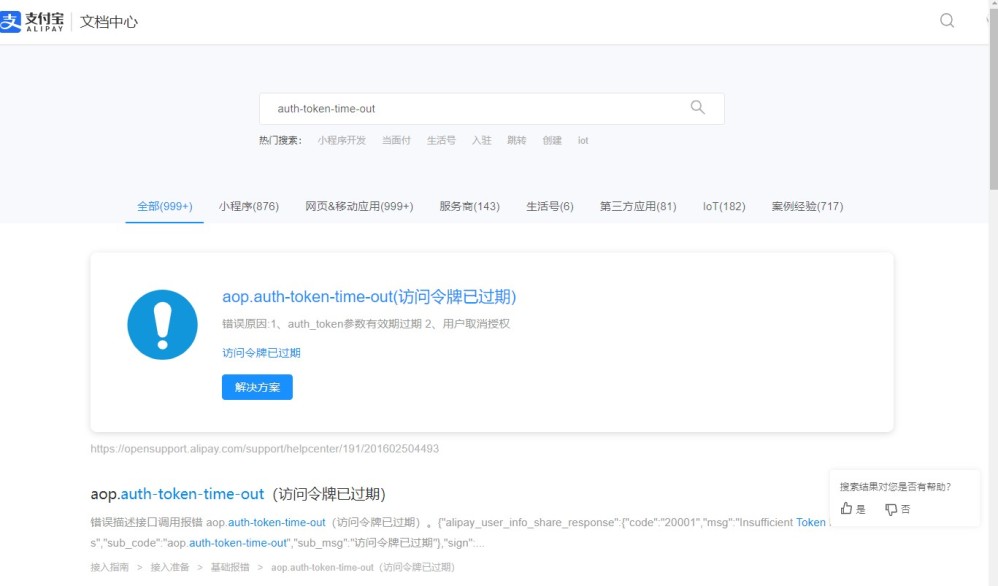
Task: Focus the auth-token-time-out search field
Action: click(491, 109)
